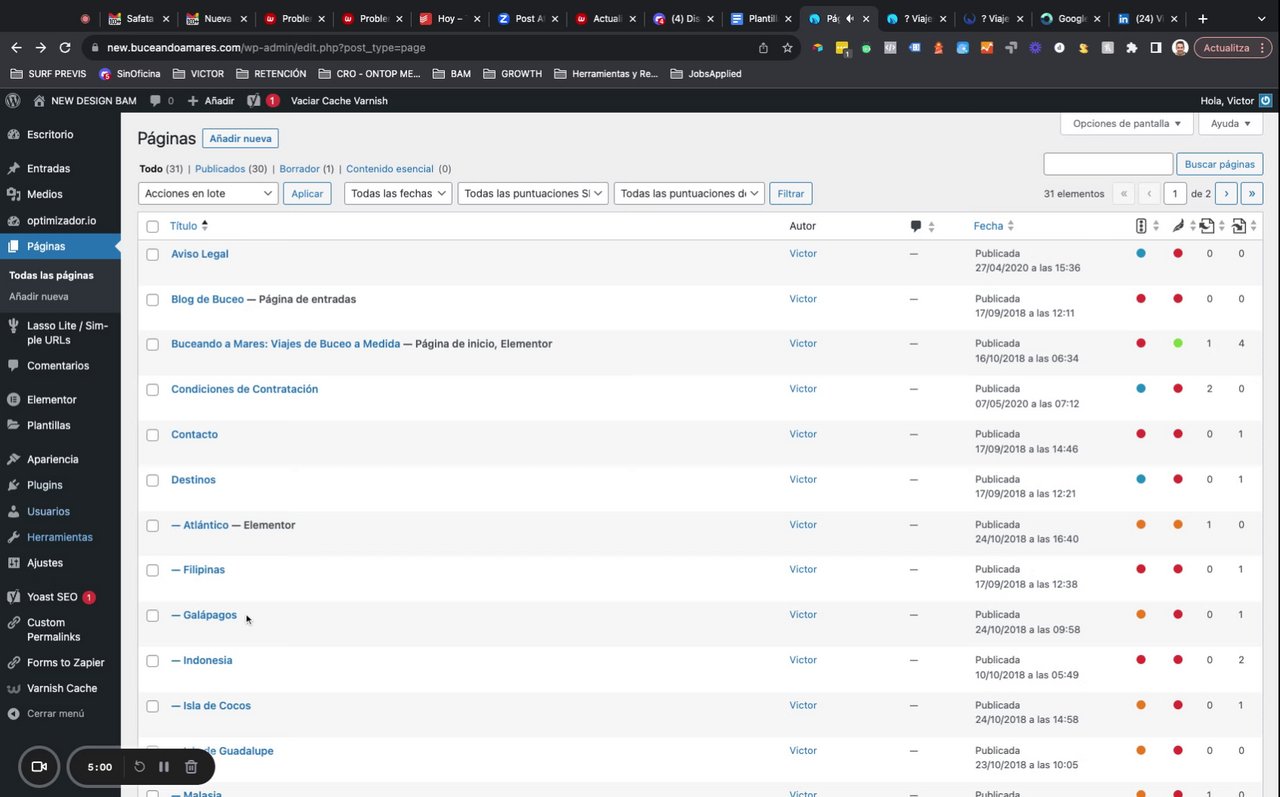Check the Filipinas row checkbox
The image size is (1280, 797).
(153, 571)
